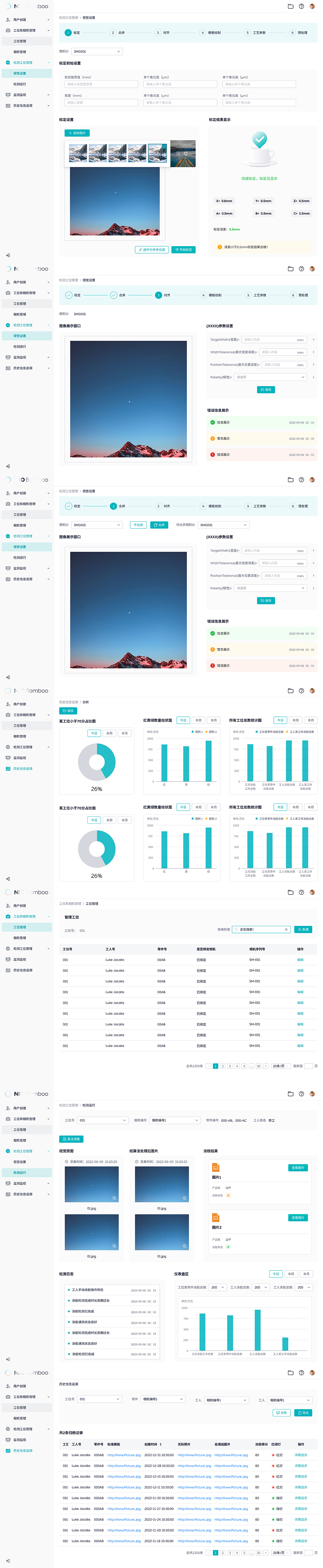
Task: Click 查看图片 for 图片1
Action: pyautogui.click(x=298, y=1168)
